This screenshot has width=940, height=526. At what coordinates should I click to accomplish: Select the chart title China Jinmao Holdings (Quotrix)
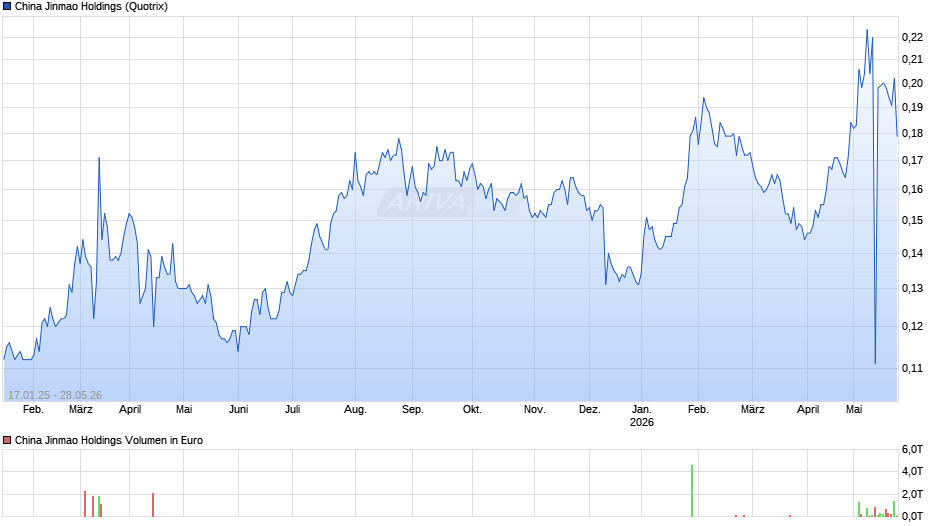pos(91,7)
